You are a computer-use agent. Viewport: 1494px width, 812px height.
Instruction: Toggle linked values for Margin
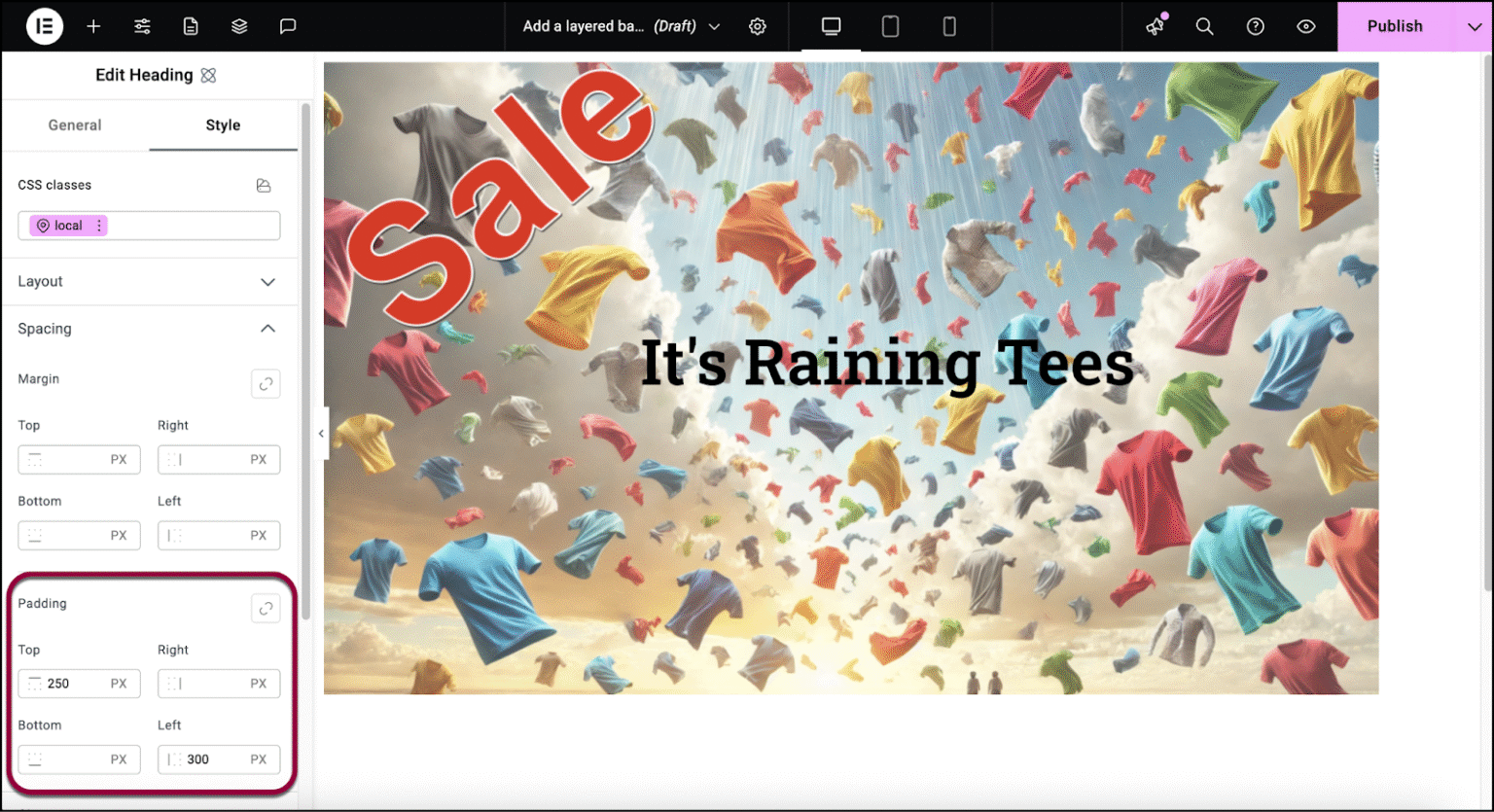point(266,383)
